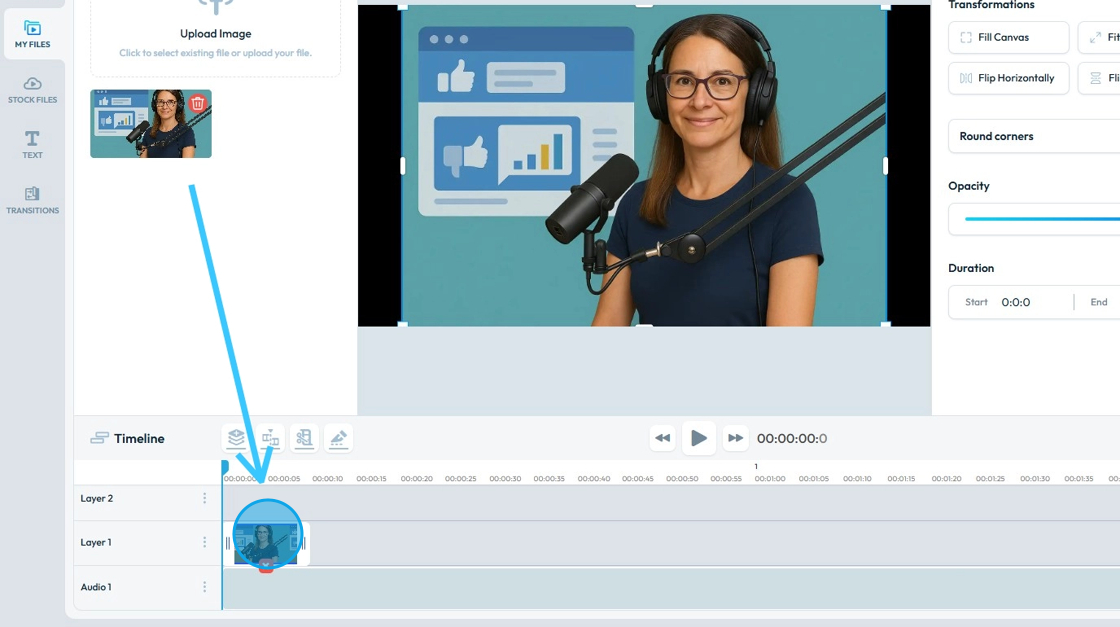Open the Text sidebar tab
Viewport: 1120px width, 627px height.
[32, 144]
